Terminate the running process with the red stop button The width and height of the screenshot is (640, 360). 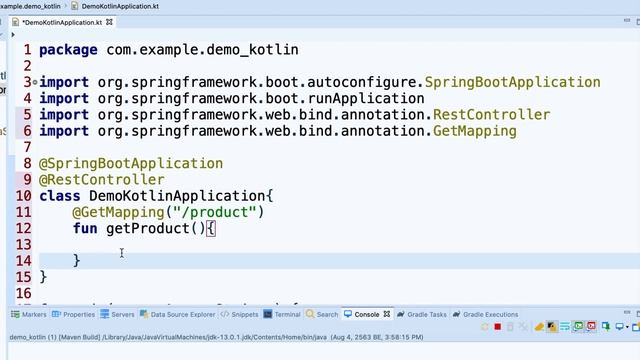[x=498, y=327]
